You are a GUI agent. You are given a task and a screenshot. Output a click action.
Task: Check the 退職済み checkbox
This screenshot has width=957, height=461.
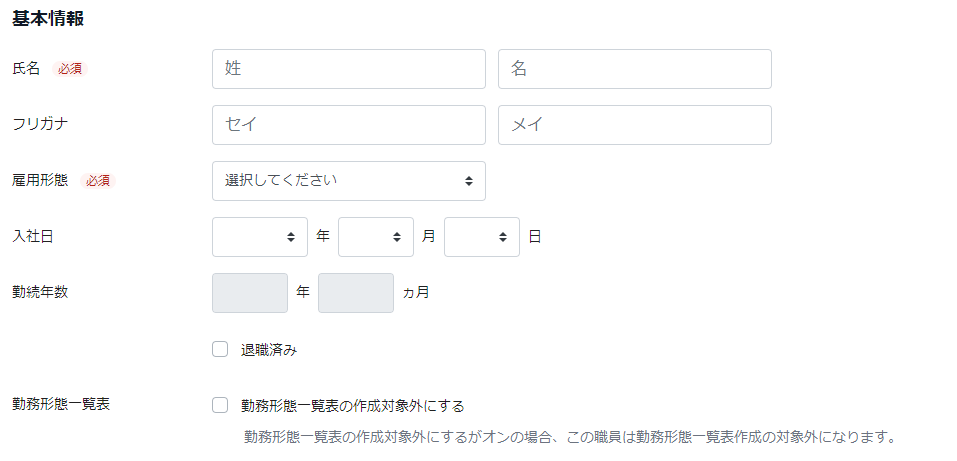(220, 349)
